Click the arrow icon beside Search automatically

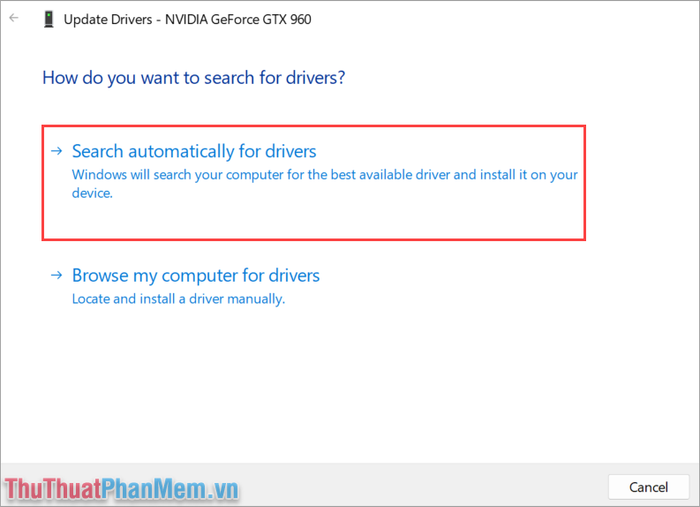point(57,151)
